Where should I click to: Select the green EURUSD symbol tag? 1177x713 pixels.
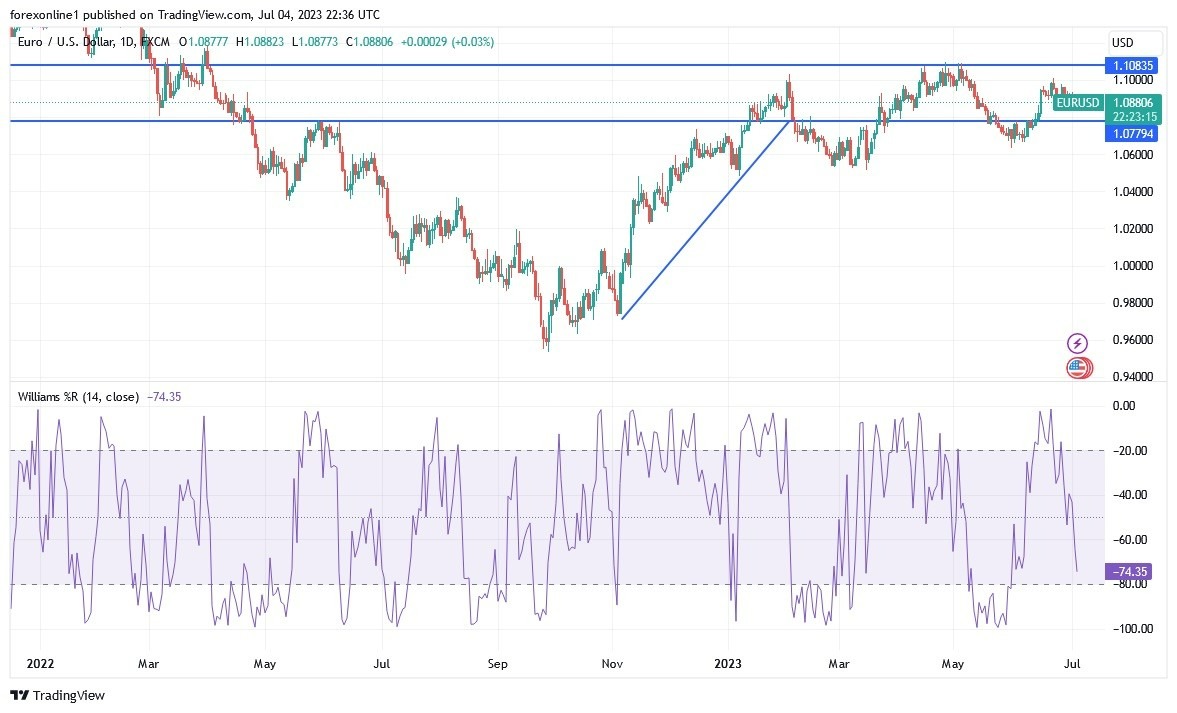point(1078,102)
